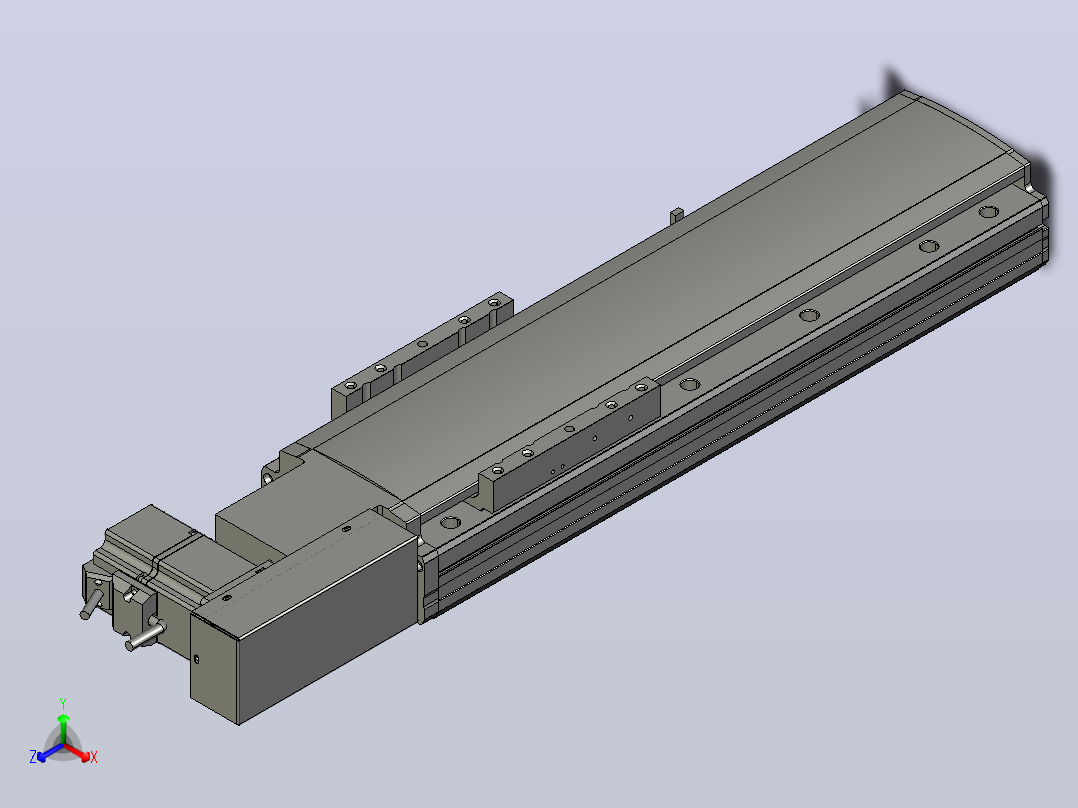Select the motor cover box on the model
The height and width of the screenshot is (808, 1078).
pos(302,615)
